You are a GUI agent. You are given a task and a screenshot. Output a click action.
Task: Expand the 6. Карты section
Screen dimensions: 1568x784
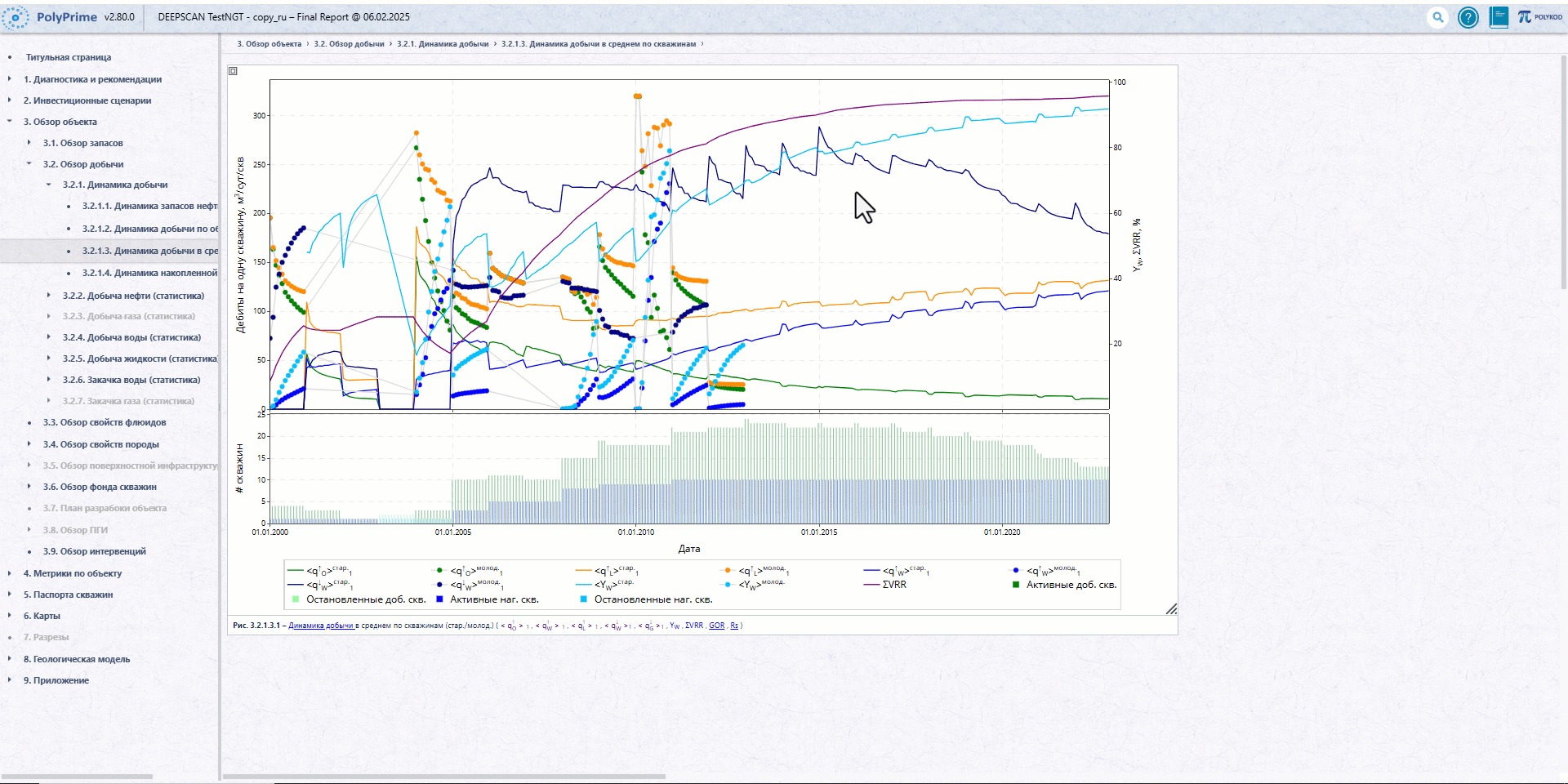(x=9, y=616)
